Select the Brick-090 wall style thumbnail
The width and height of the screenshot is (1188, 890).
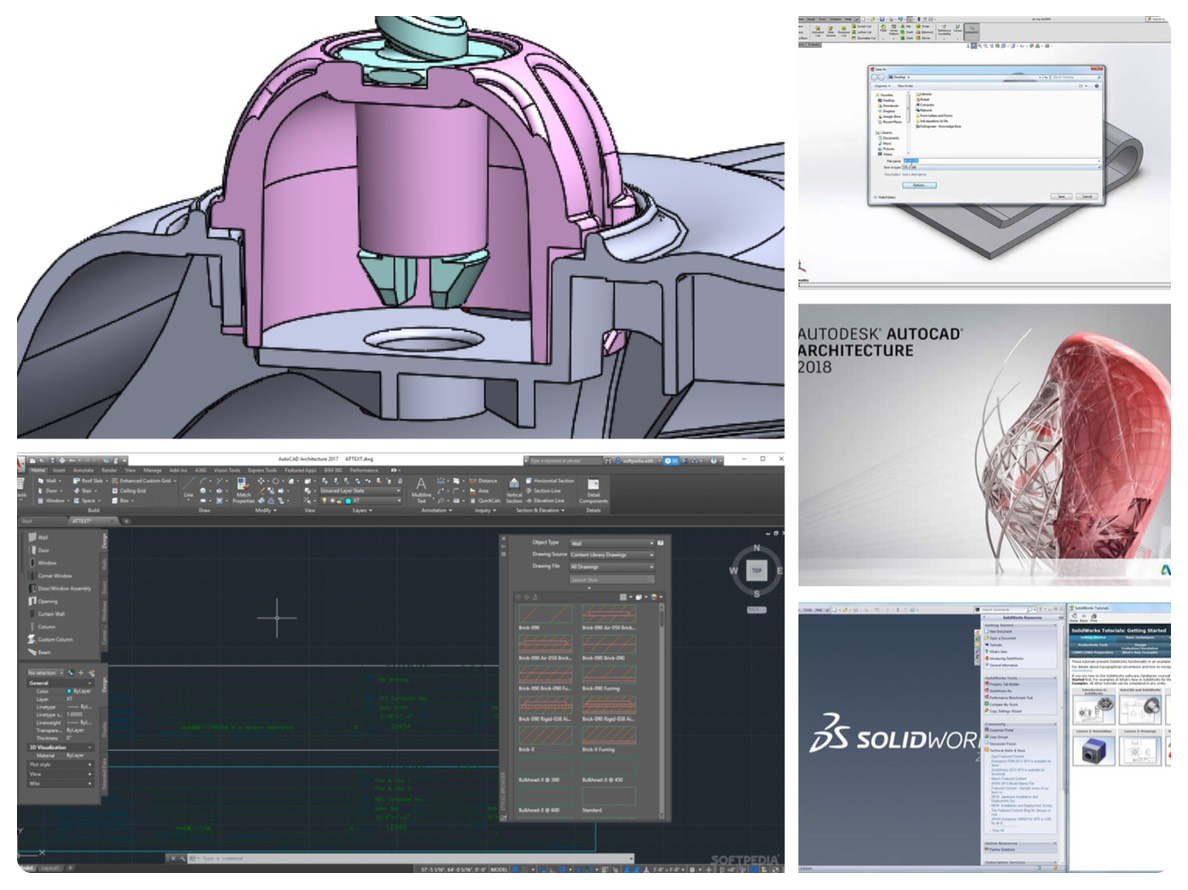(x=546, y=614)
